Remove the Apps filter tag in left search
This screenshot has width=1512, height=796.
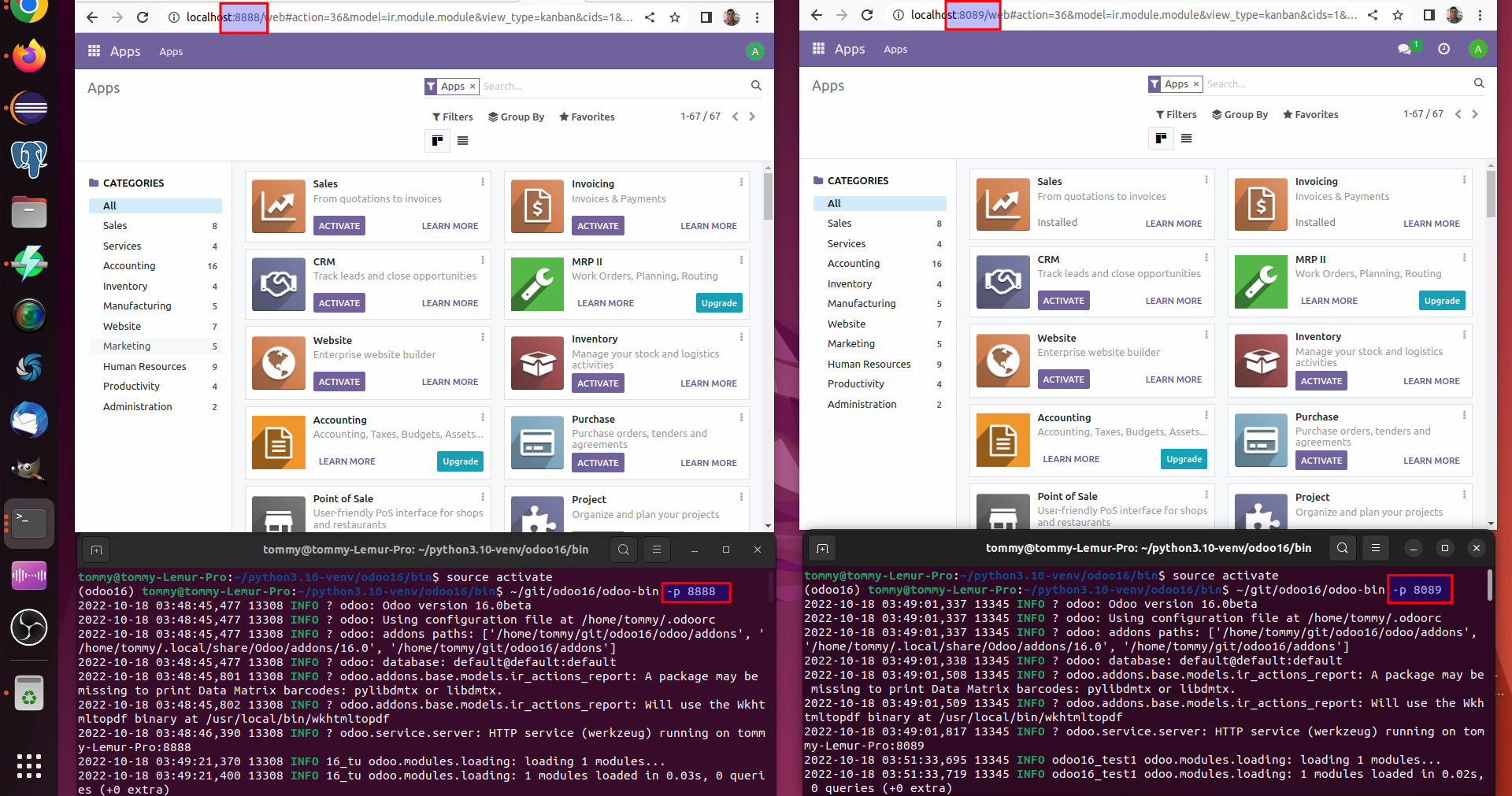(x=472, y=87)
